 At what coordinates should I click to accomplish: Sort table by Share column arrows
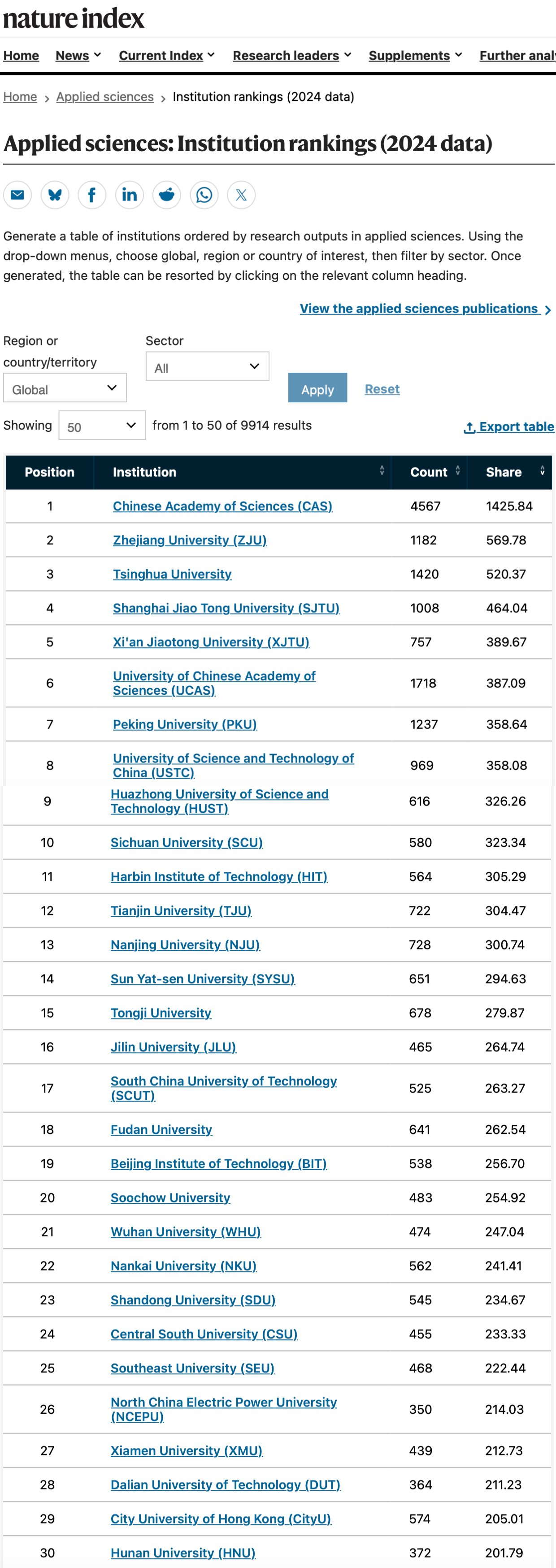[x=542, y=470]
